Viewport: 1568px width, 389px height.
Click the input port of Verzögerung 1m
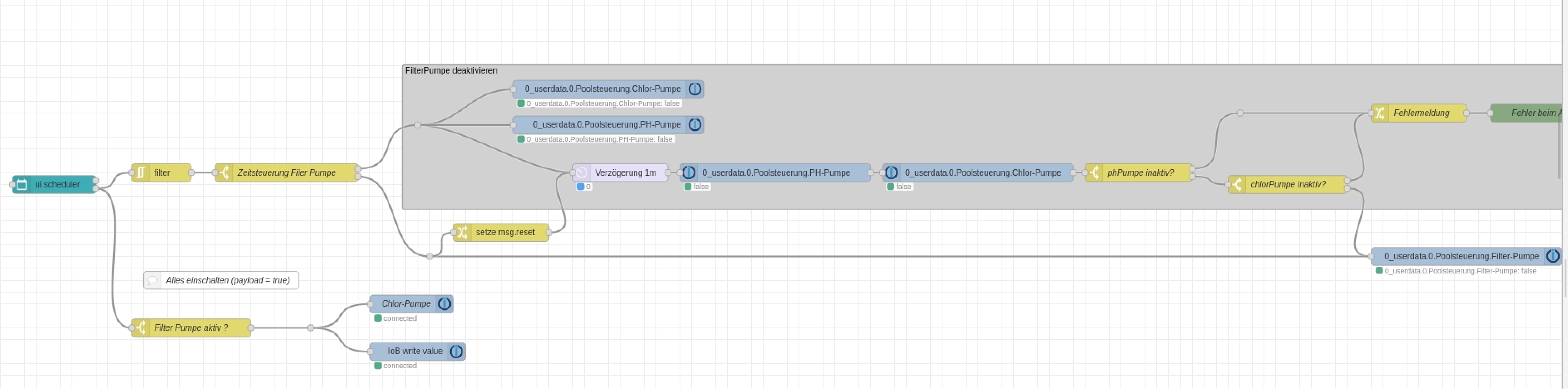tap(573, 172)
